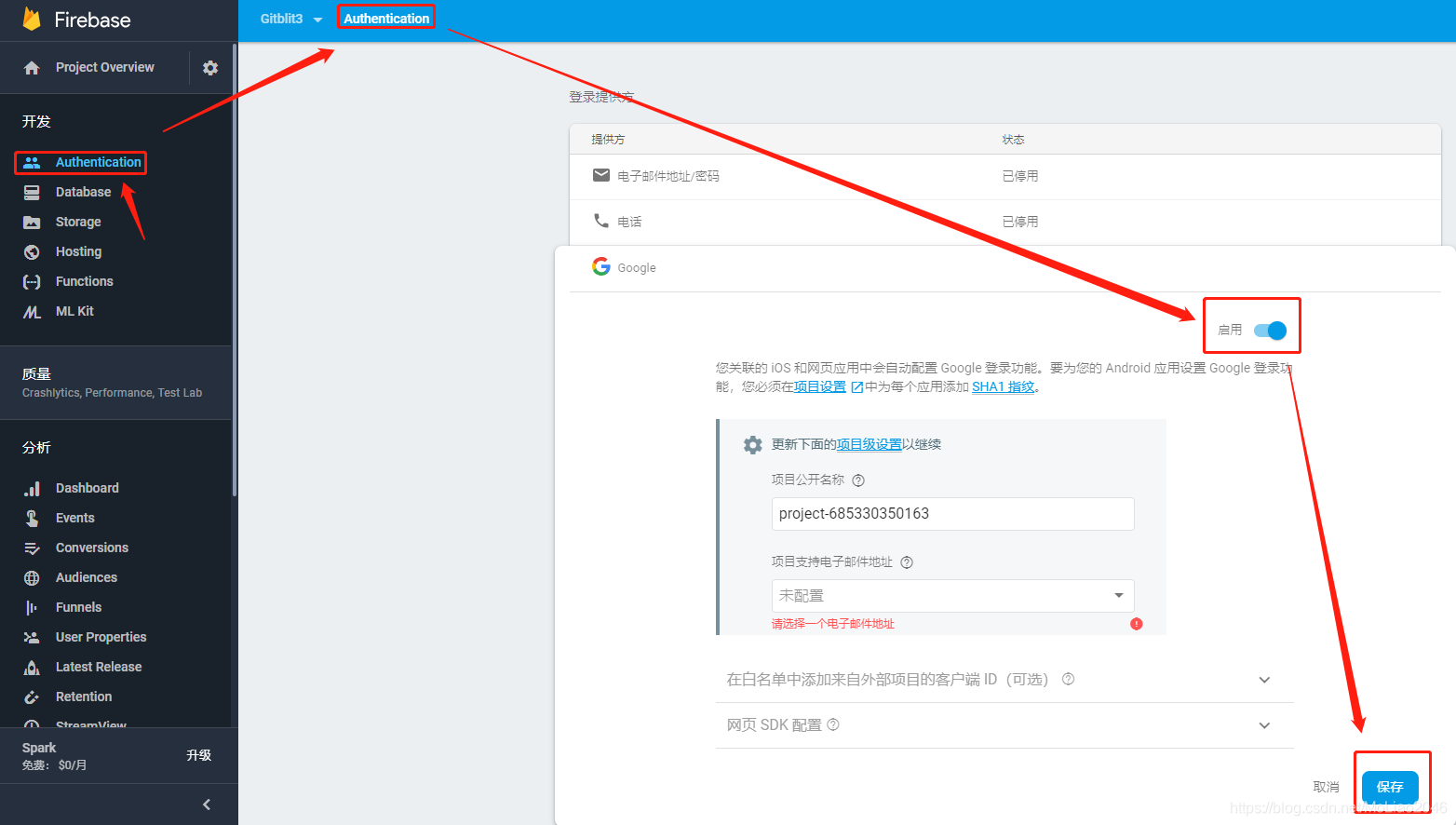Screen dimensions: 1456x825
Task: Click the Authentication title in top bar
Action: pos(386,19)
